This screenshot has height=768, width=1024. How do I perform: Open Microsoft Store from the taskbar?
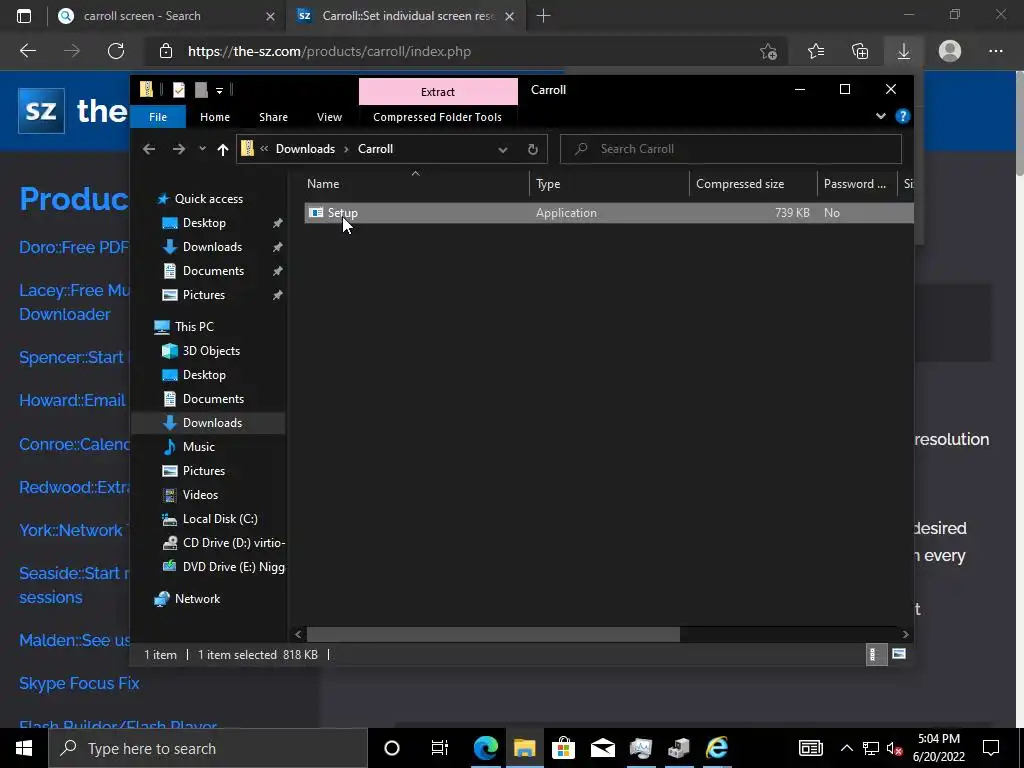pyautogui.click(x=563, y=748)
